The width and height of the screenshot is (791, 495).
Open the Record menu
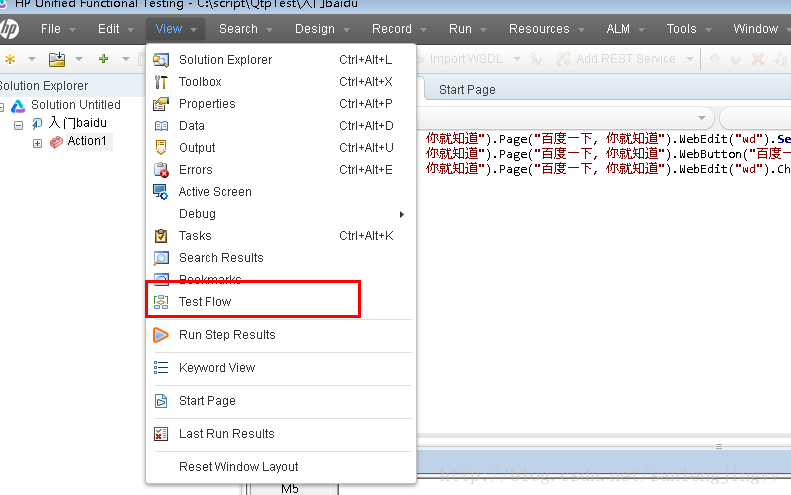pos(399,29)
